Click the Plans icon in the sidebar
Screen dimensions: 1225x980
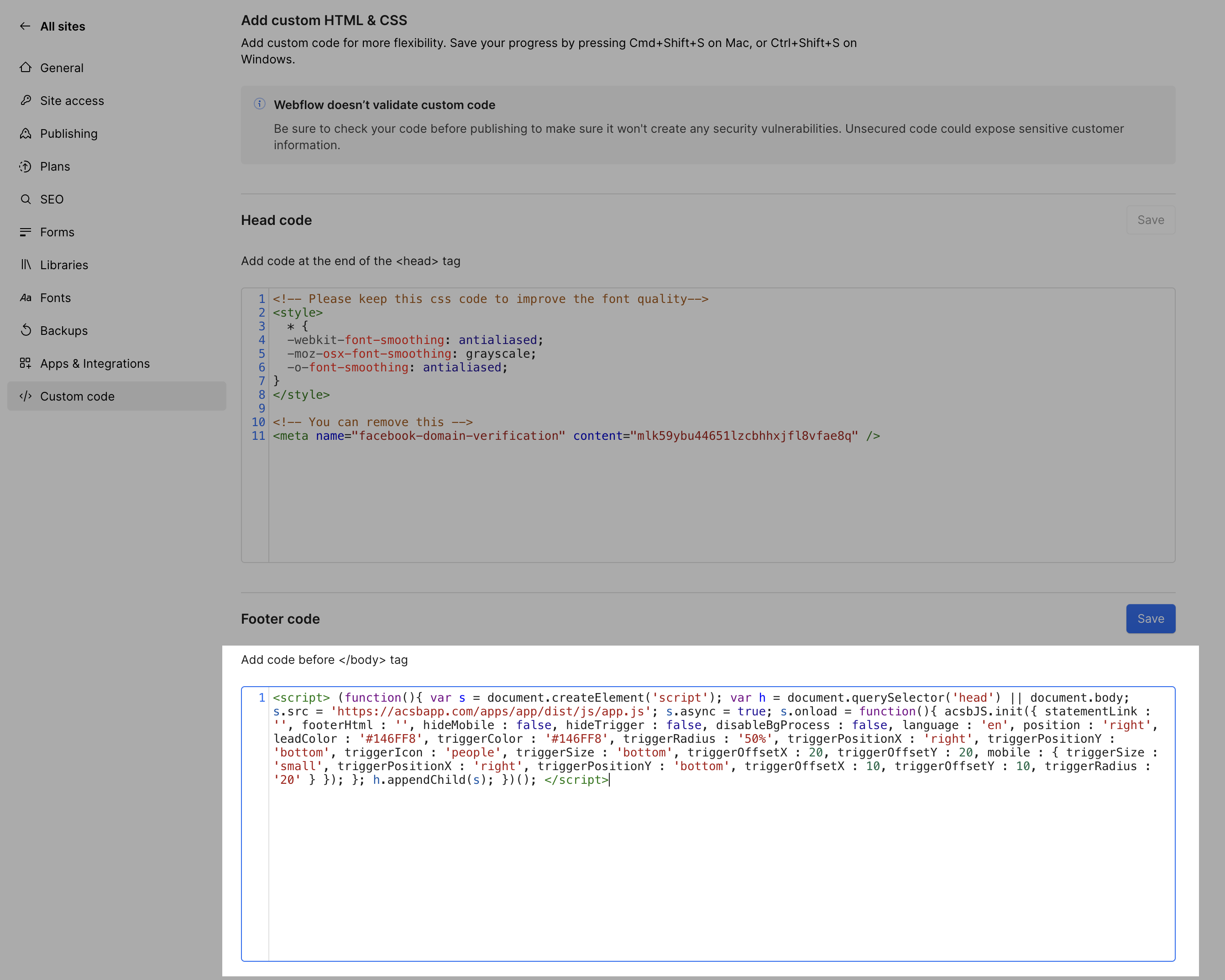pos(26,167)
